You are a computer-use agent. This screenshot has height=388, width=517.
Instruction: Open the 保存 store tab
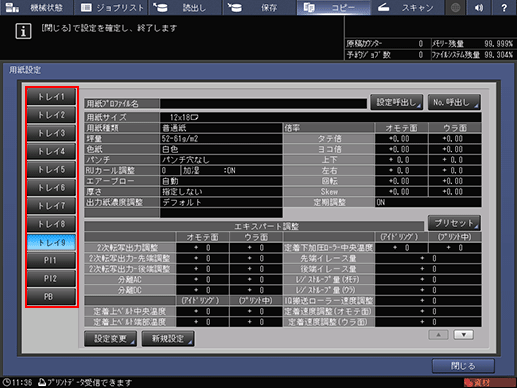point(259,7)
